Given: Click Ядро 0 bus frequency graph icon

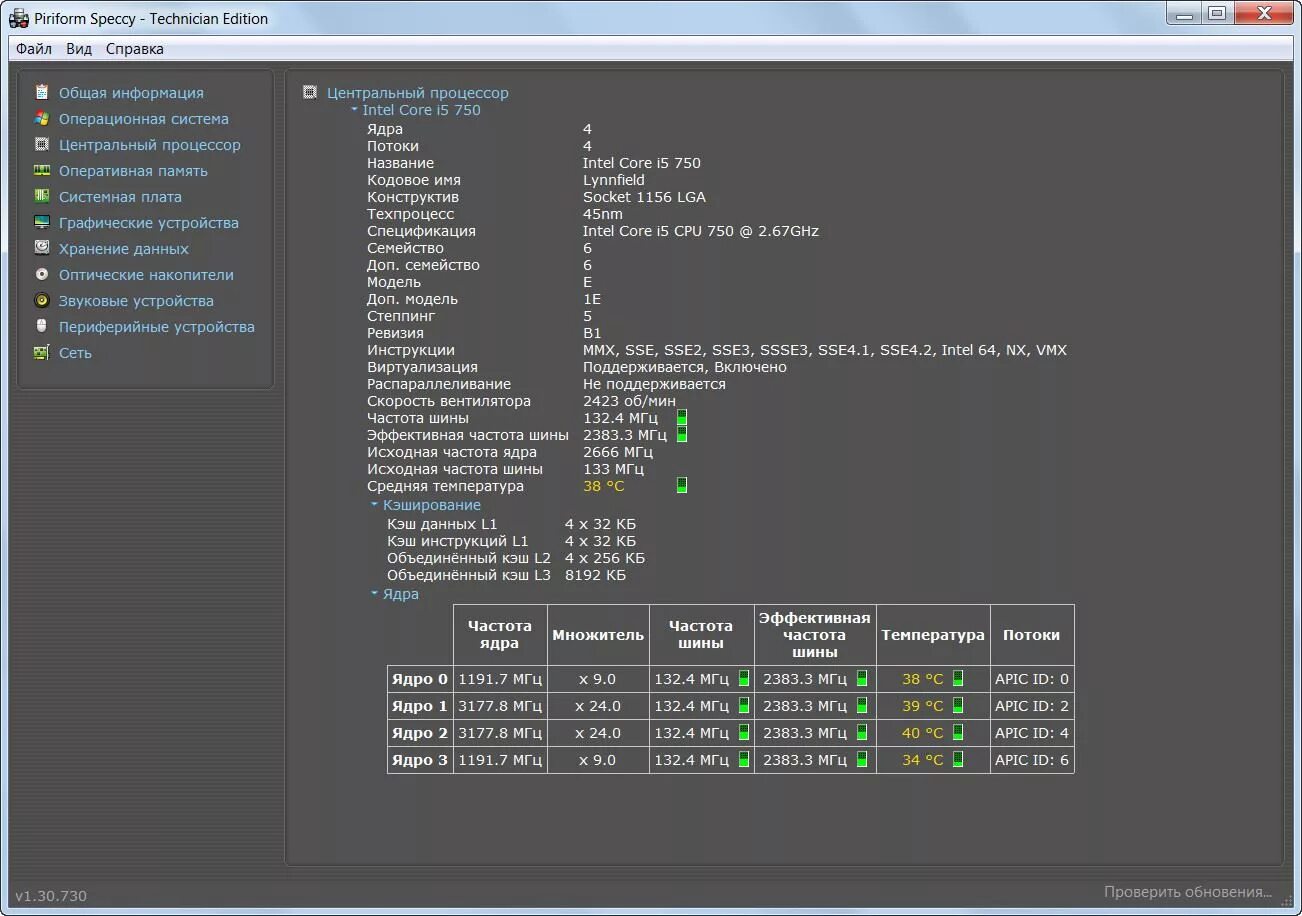Looking at the screenshot, I should pyautogui.click(x=744, y=678).
